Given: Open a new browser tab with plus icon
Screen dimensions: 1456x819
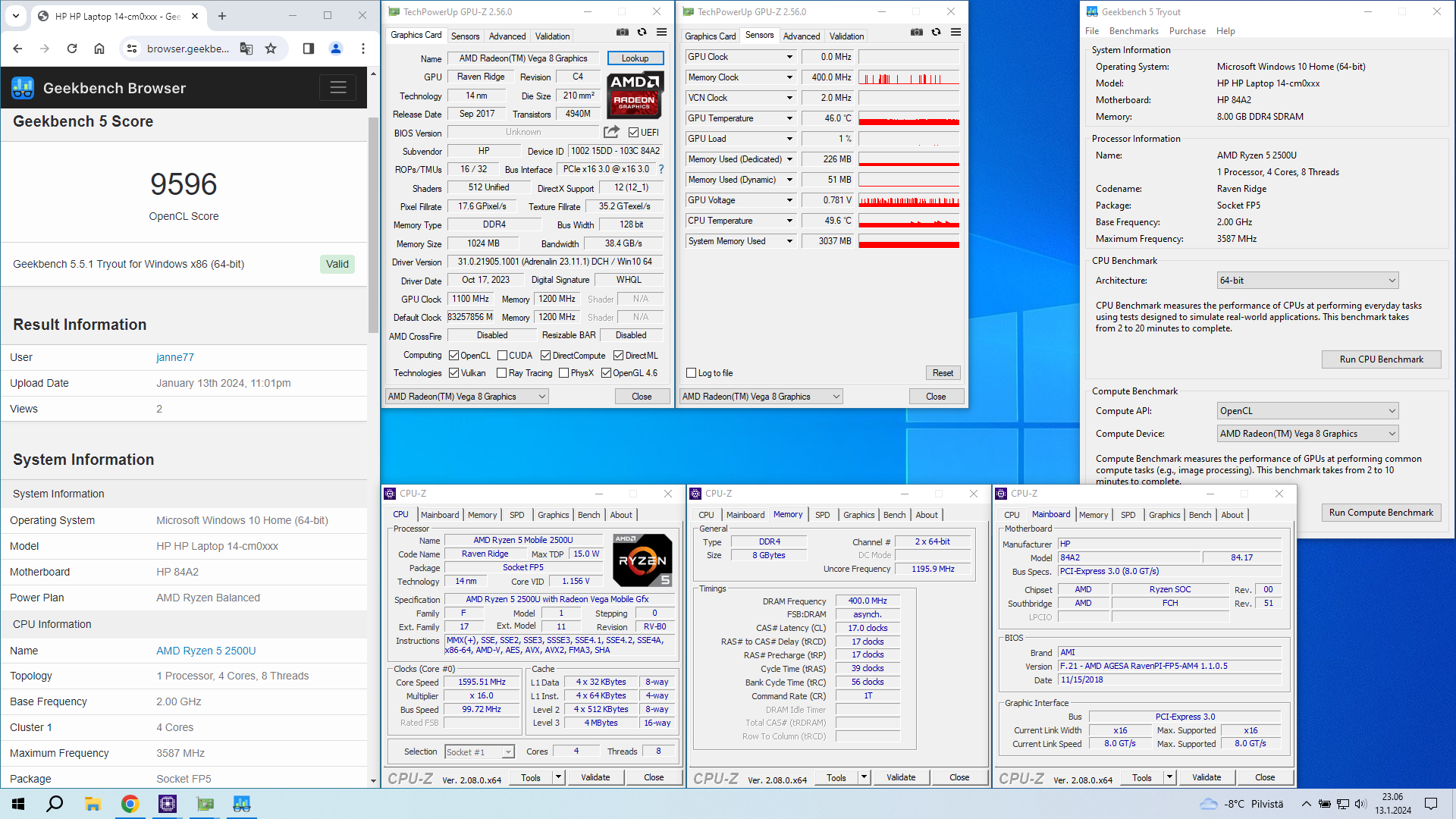Looking at the screenshot, I should click(x=222, y=16).
